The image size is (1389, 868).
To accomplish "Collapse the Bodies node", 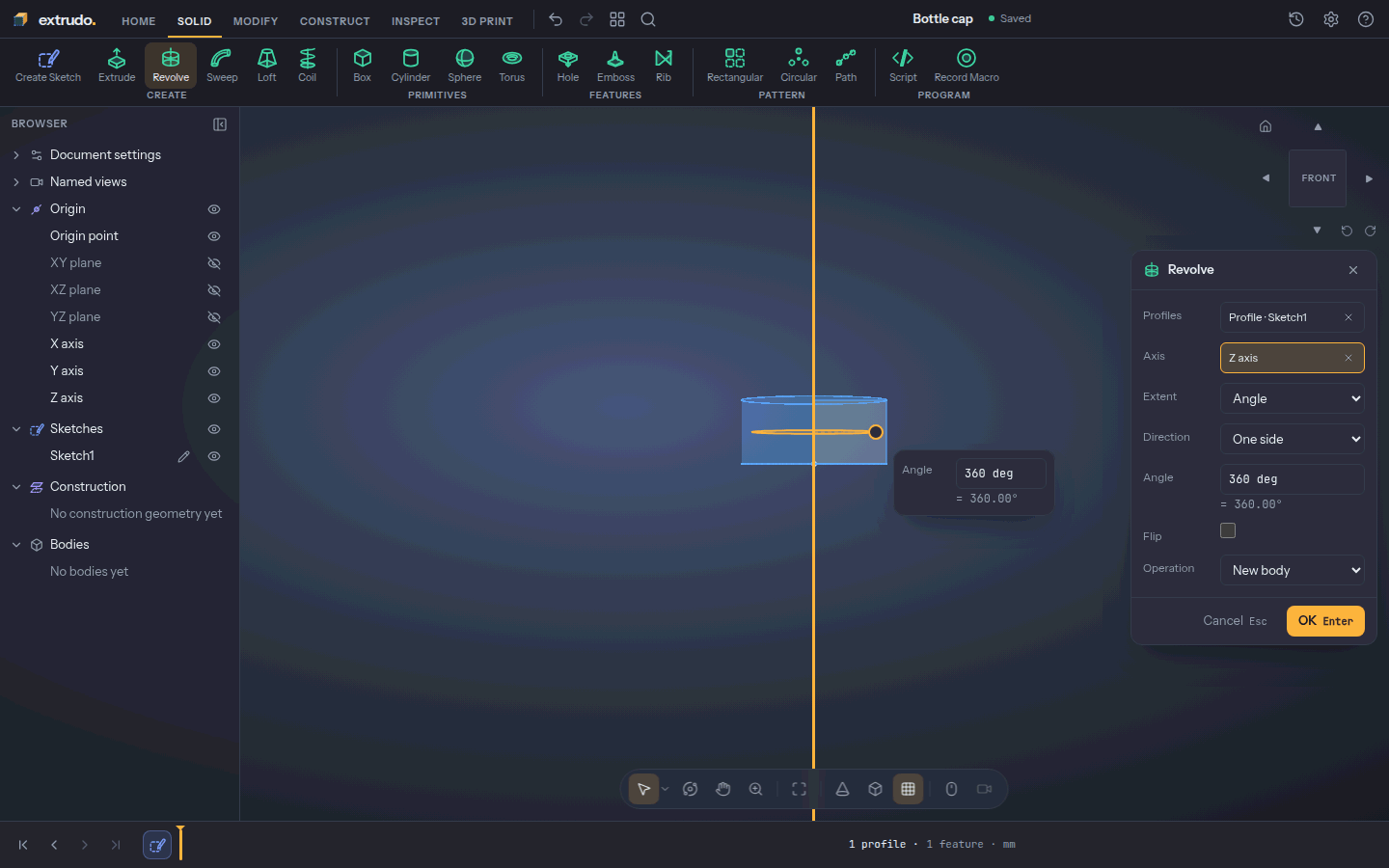I will [x=16, y=545].
